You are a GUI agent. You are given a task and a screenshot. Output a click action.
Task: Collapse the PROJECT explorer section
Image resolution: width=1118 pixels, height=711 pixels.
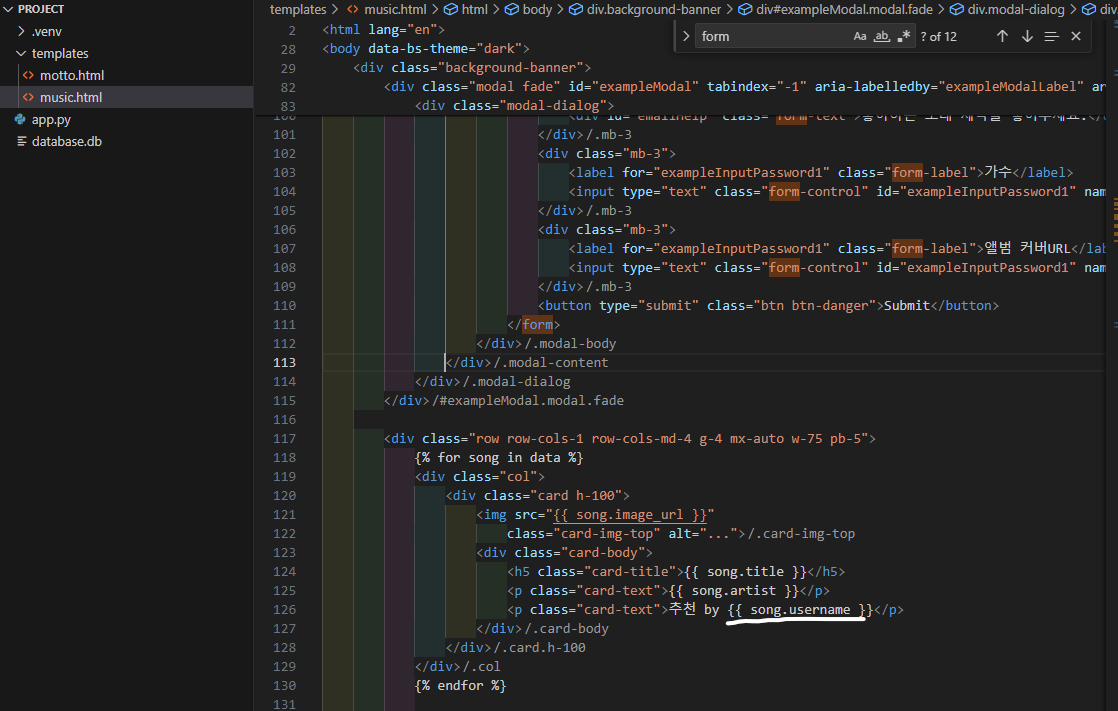(x=9, y=9)
